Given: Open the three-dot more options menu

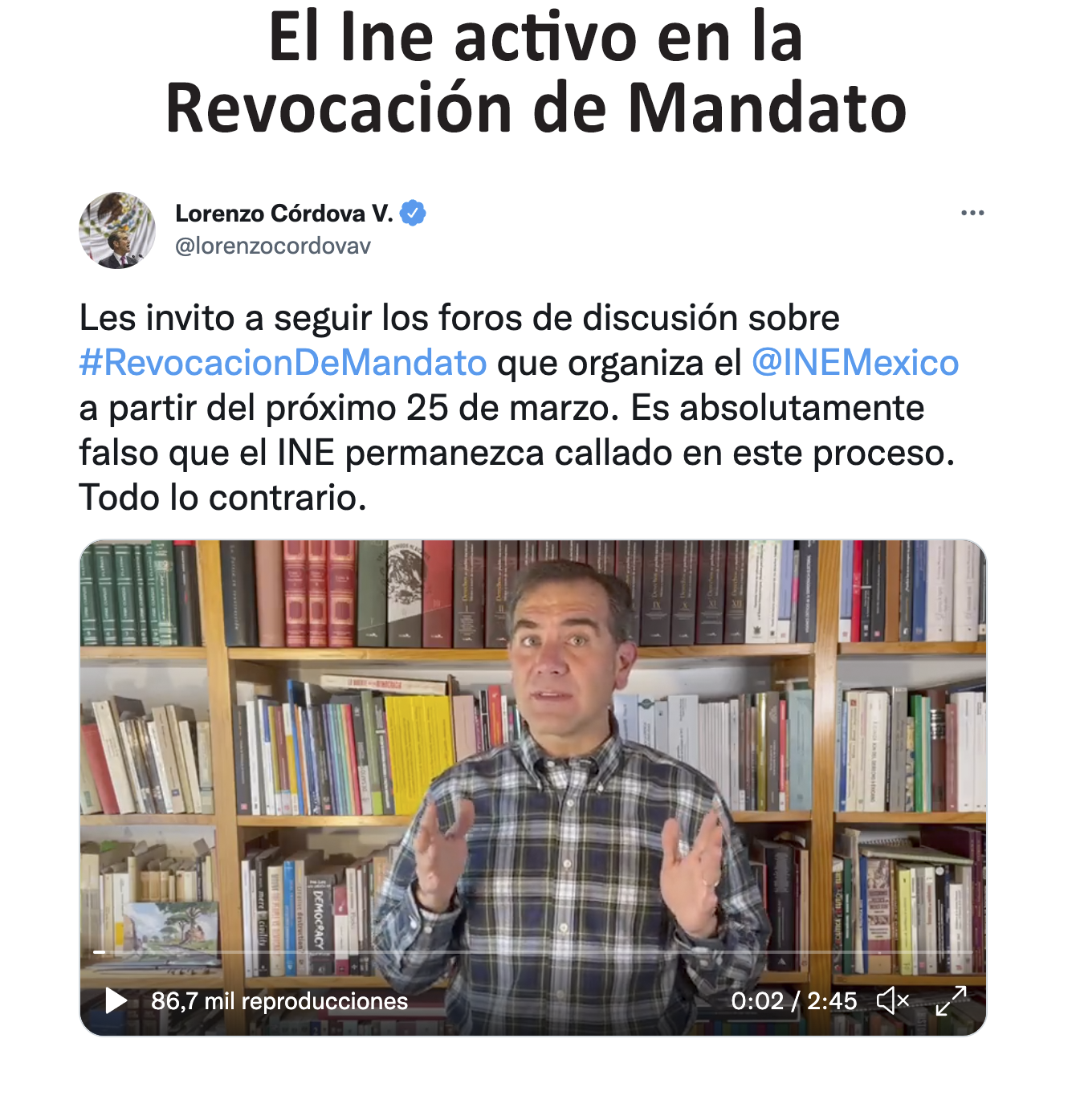Looking at the screenshot, I should coord(972,213).
